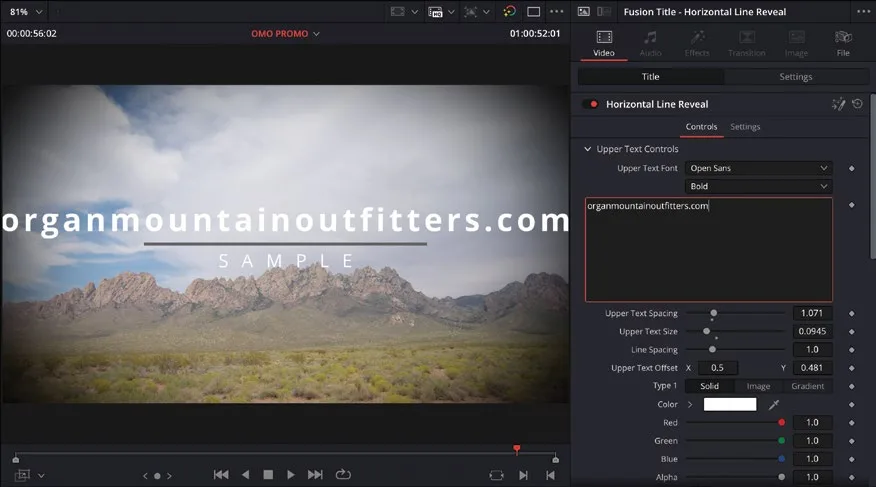
Task: Reset Horizontal Line Reveal with the reset icon
Action: coord(858,104)
